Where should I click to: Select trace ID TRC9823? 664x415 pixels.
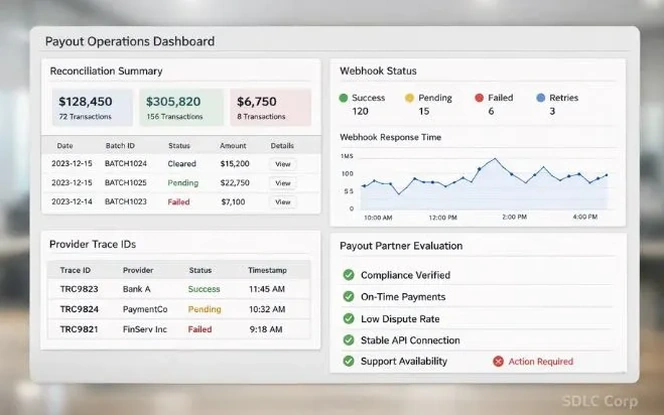coord(79,289)
